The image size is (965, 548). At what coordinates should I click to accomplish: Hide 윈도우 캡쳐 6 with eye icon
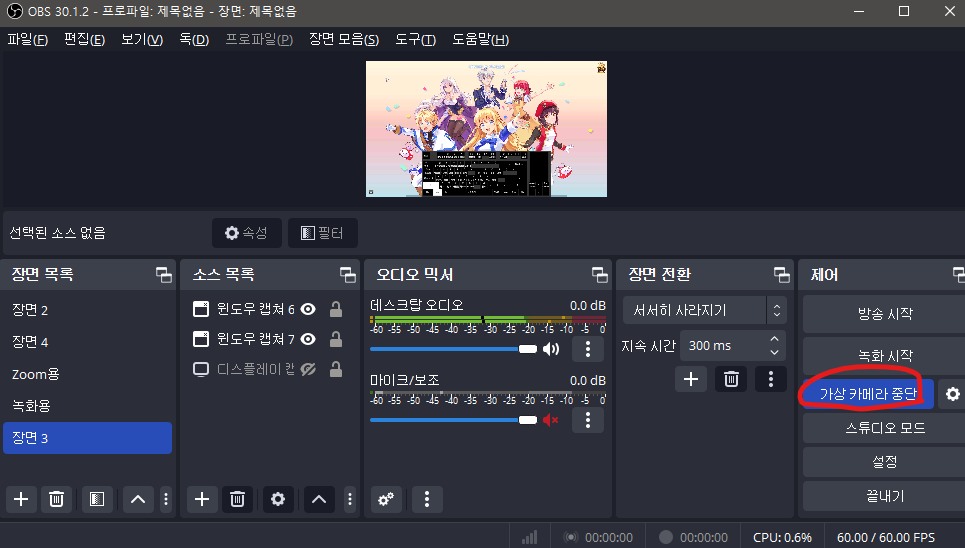308,309
